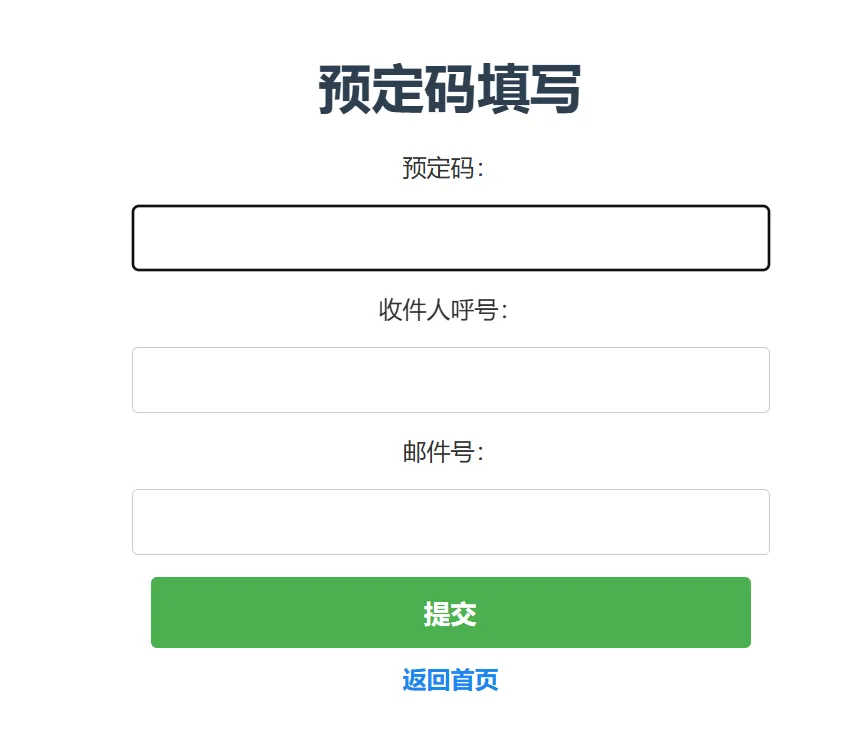Click the 预定码填写 page heading
Viewport: 841px width, 732px height.
click(450, 90)
